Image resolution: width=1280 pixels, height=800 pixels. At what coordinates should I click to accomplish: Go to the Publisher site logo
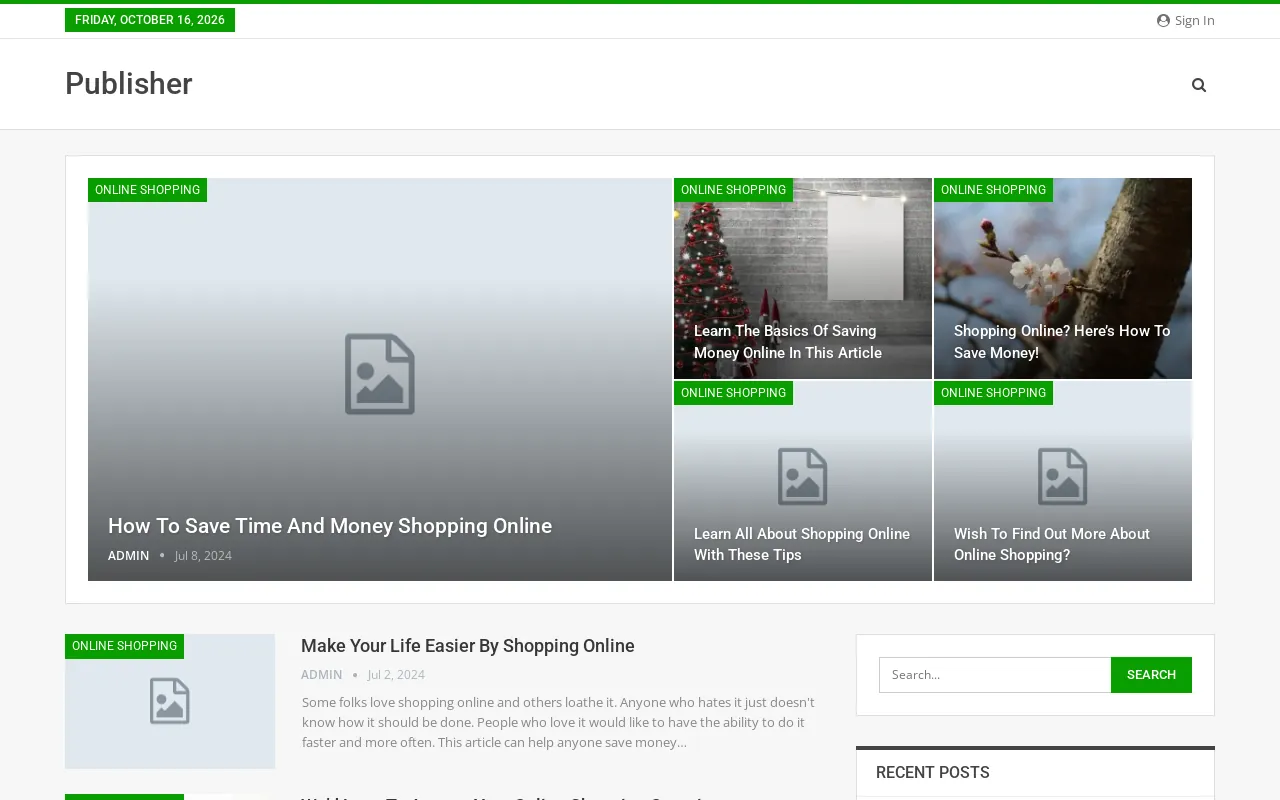coord(129,84)
